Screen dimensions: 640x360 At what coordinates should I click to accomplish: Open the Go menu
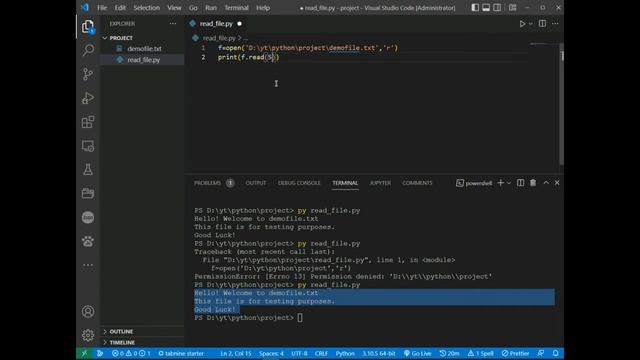tap(193, 8)
